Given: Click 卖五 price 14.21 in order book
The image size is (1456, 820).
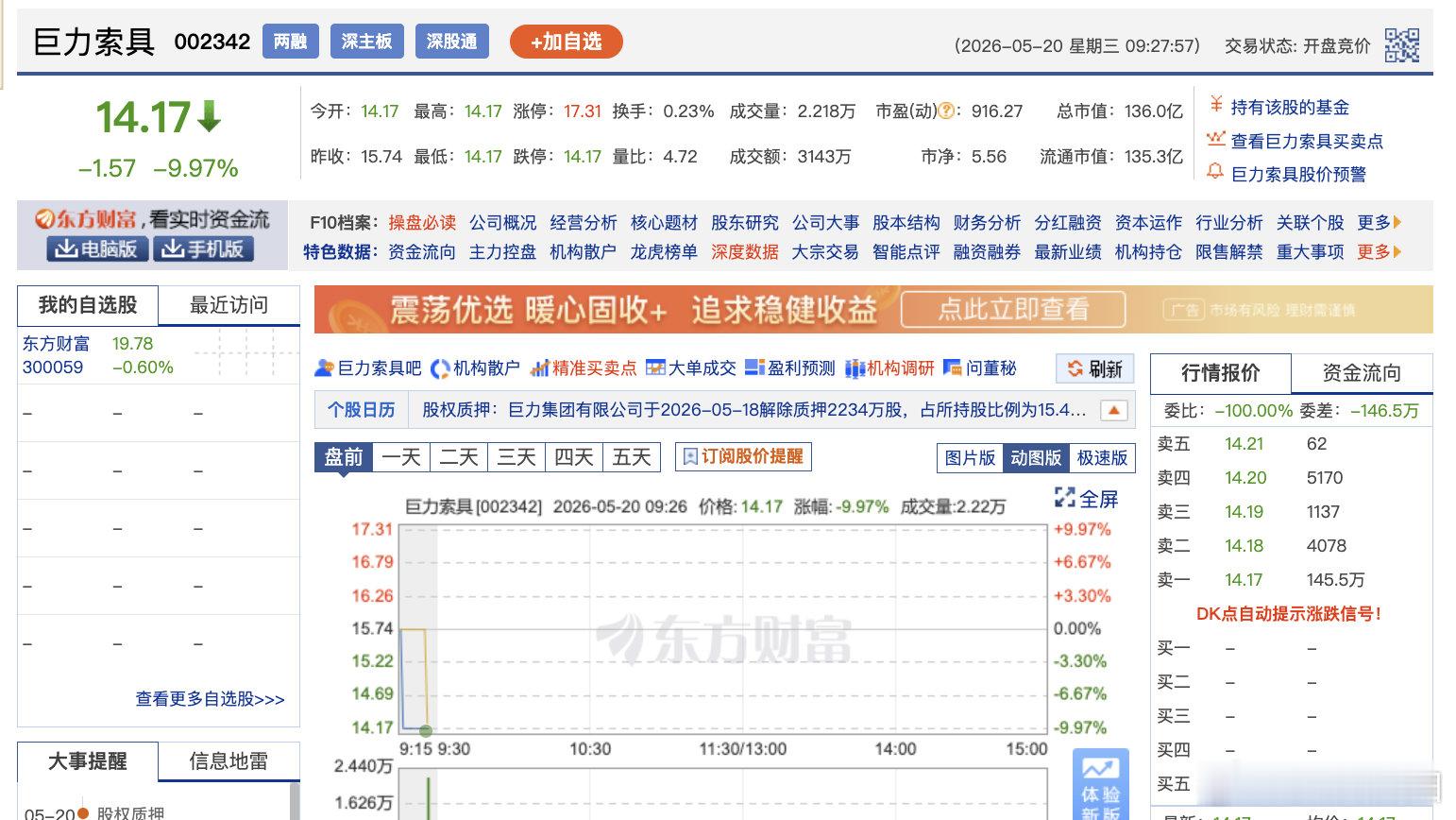Looking at the screenshot, I should (1244, 444).
